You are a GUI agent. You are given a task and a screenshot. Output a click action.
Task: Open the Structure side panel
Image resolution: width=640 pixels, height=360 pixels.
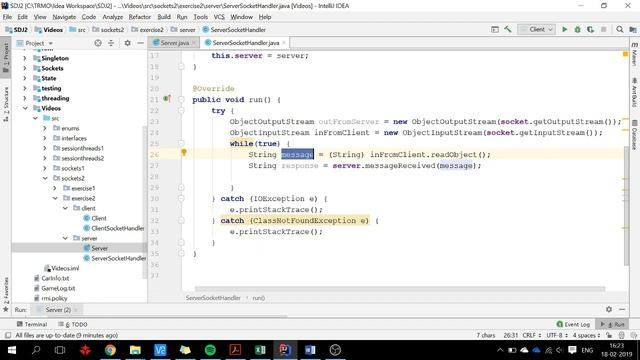coord(6,104)
